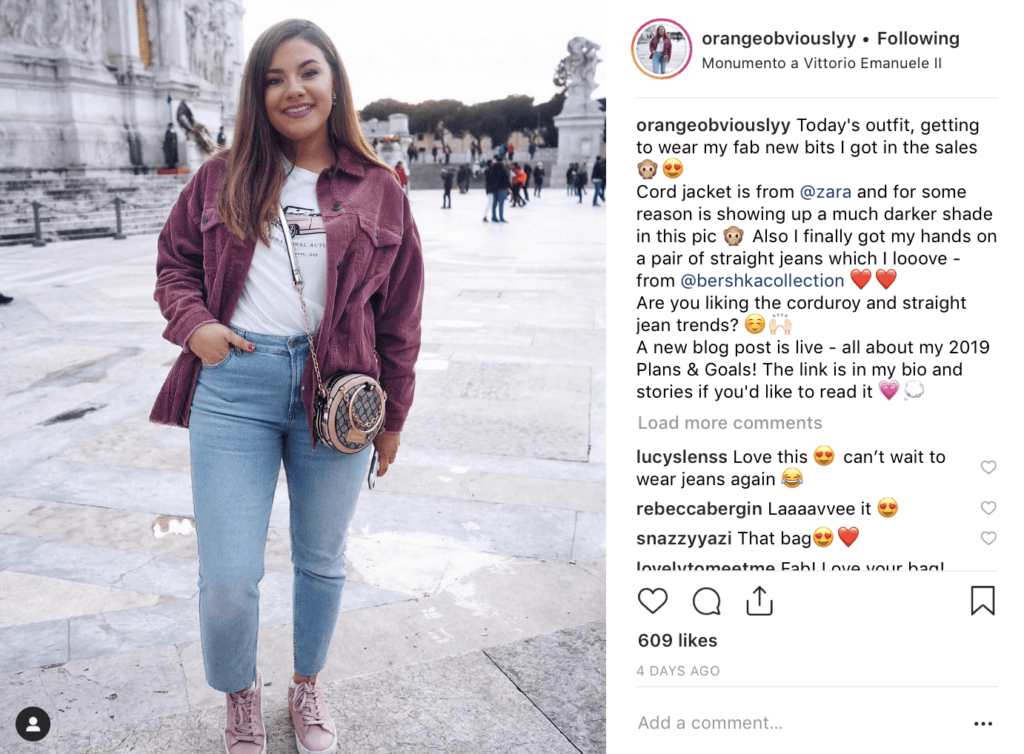View the list of 609 likes
This screenshot has height=754, width=1024.
point(677,640)
